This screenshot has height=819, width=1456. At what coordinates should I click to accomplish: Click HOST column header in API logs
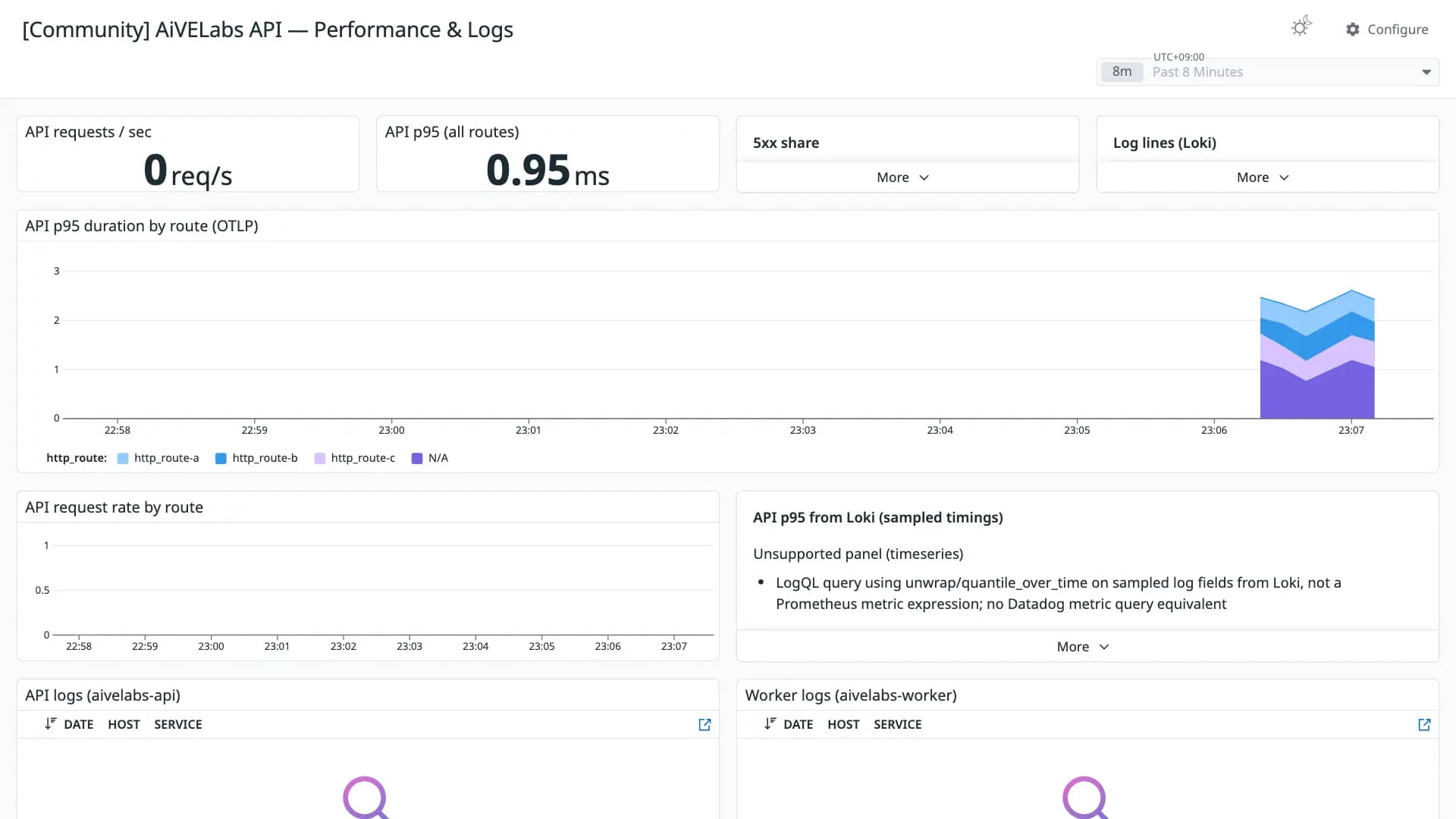point(124,725)
